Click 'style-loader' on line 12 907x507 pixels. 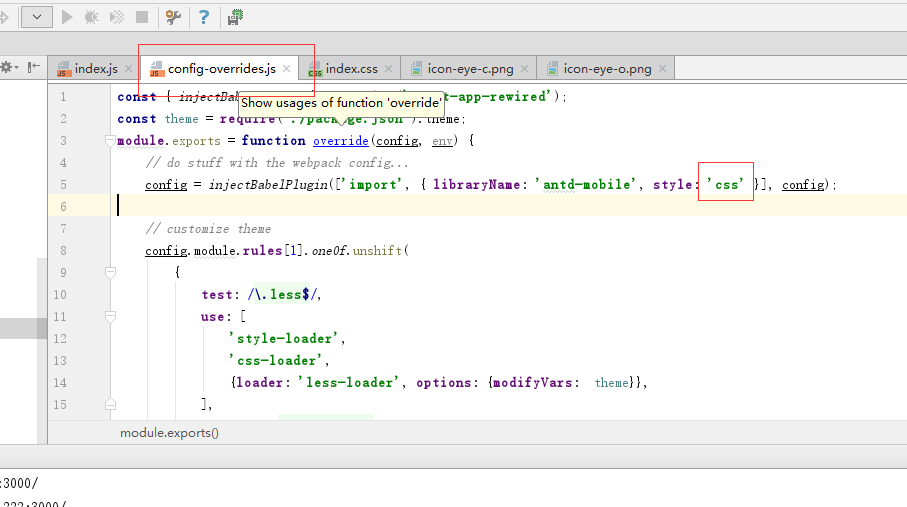283,339
